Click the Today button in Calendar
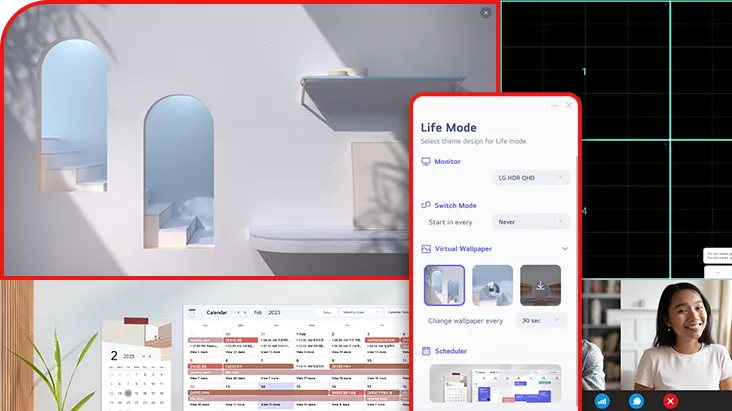The height and width of the screenshot is (411, 732). (x=326, y=312)
